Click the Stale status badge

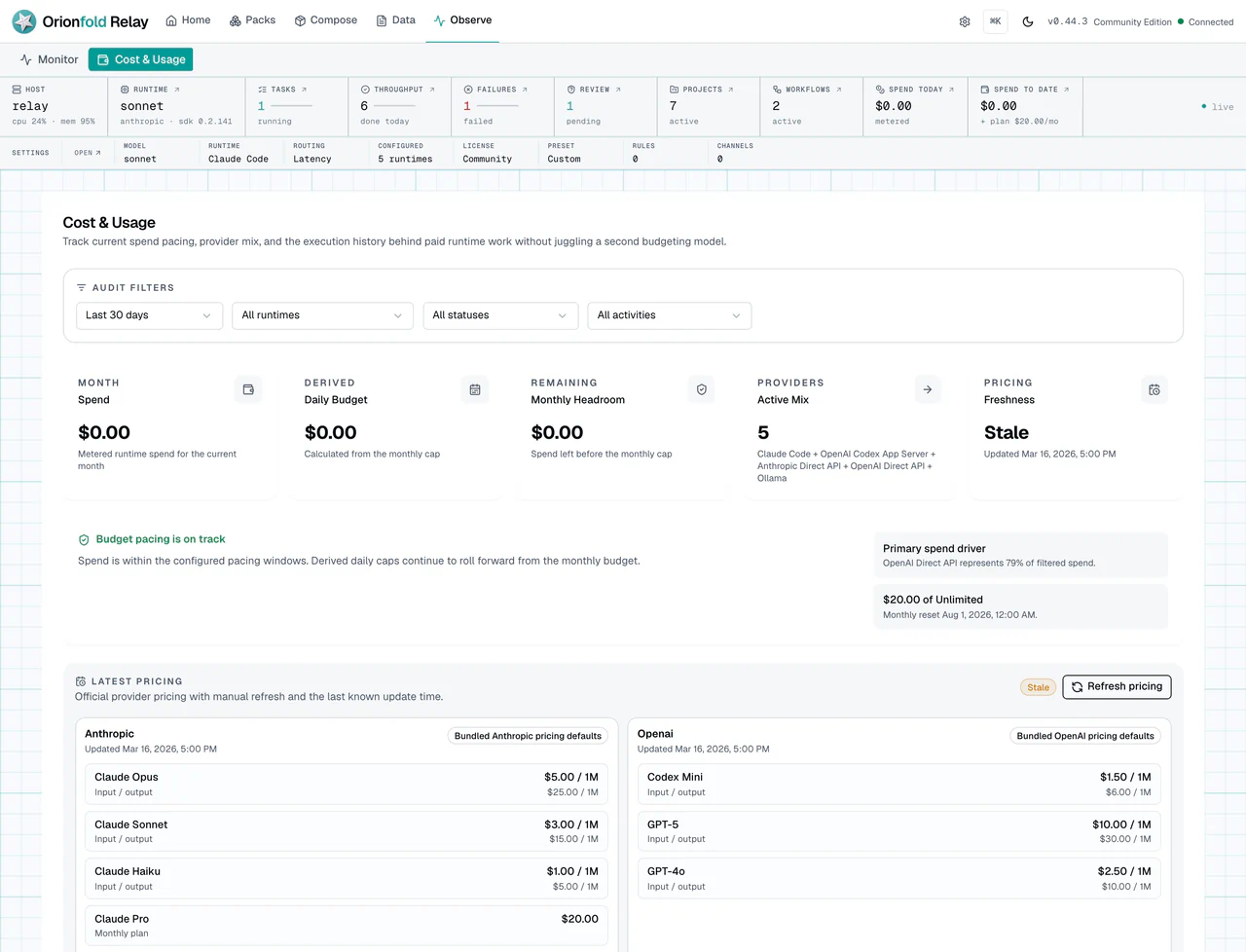(1038, 687)
